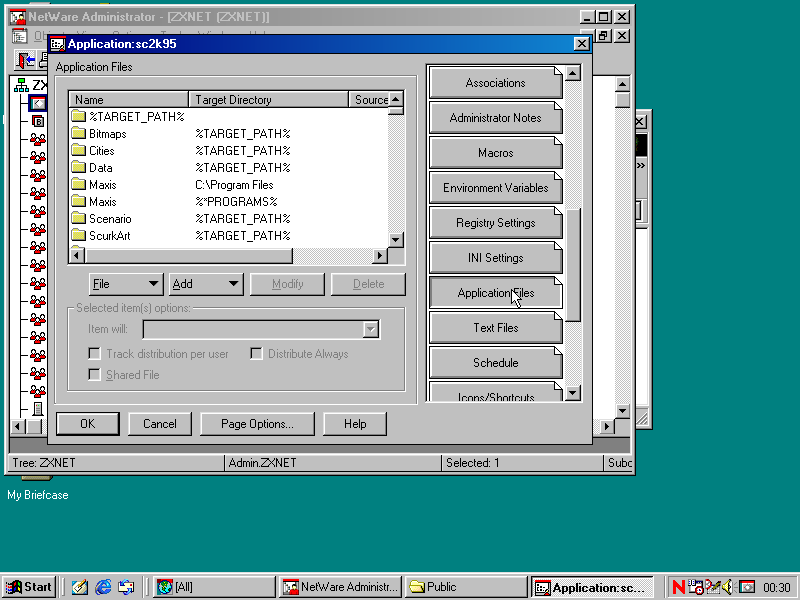Click the red Novell N tray icon
The image size is (800, 600).
point(679,587)
